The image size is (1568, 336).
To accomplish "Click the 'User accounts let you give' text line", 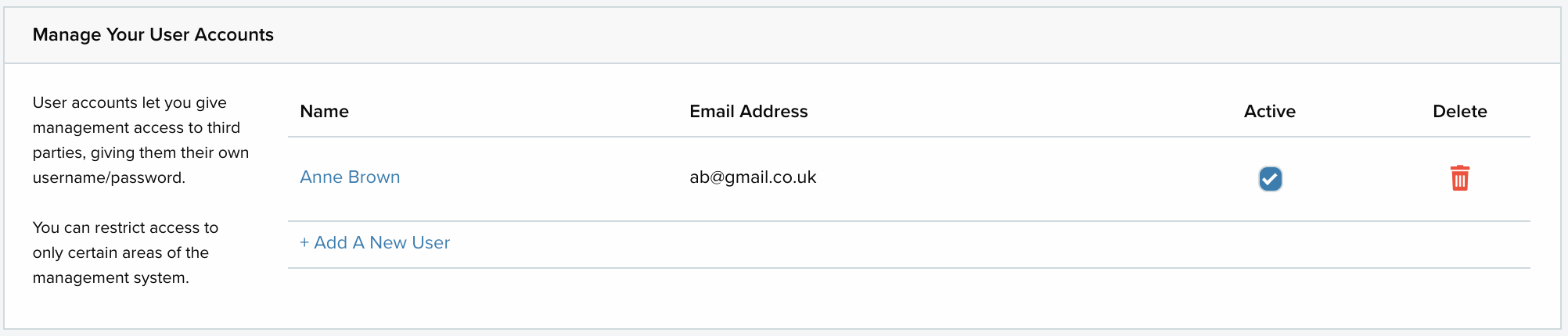I will pos(129,103).
